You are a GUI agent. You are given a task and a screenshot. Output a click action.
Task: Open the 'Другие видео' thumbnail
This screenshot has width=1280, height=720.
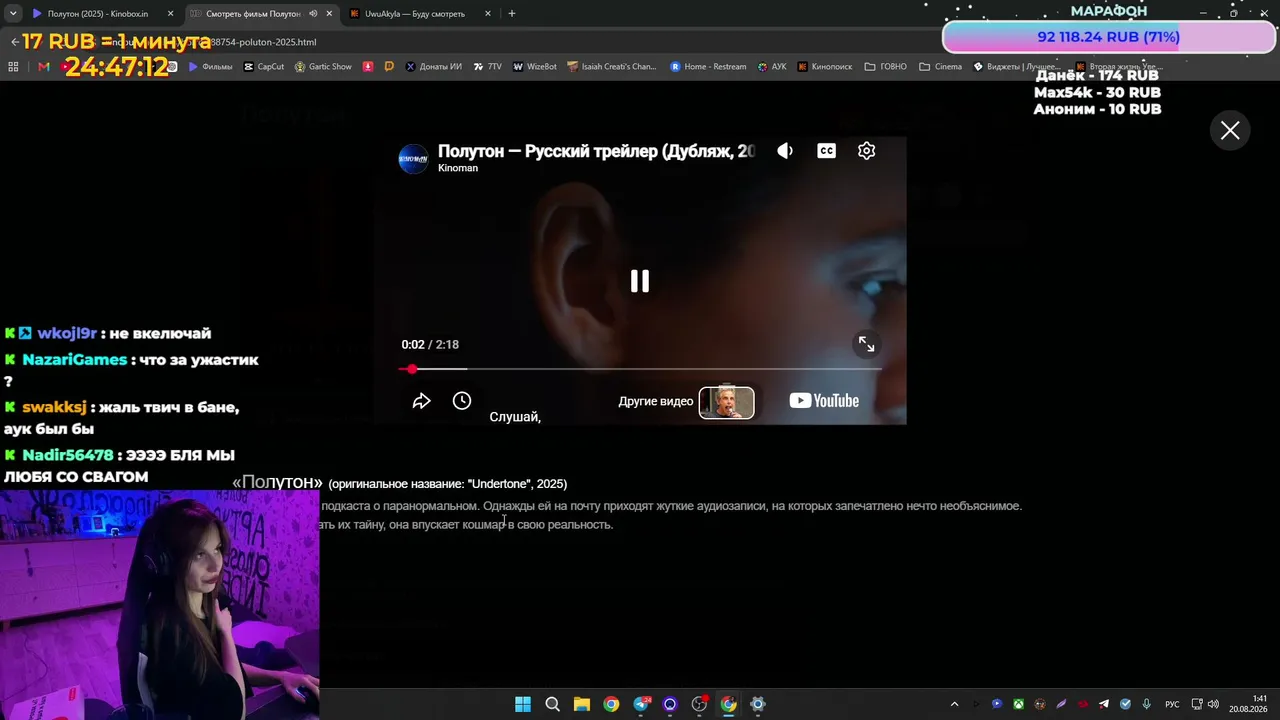tap(727, 402)
